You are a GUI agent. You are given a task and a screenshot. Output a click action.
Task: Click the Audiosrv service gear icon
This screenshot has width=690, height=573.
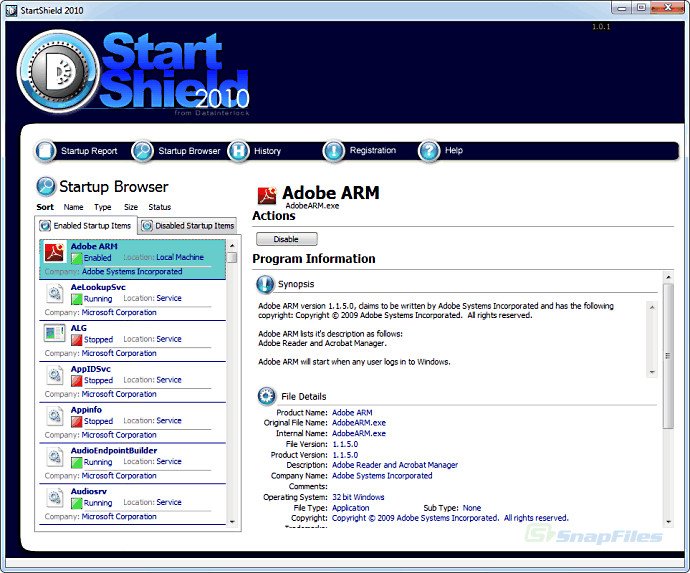[x=55, y=497]
